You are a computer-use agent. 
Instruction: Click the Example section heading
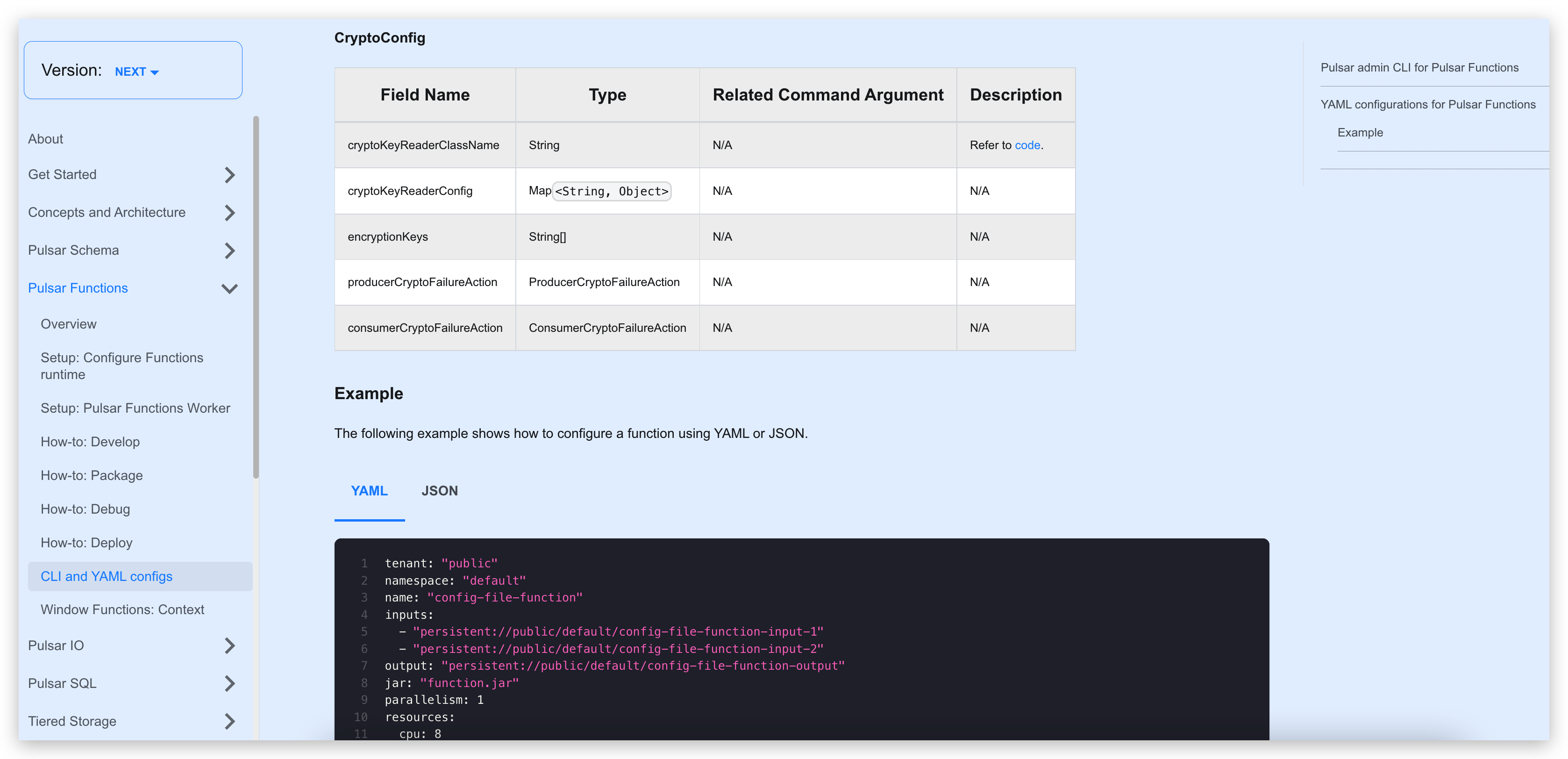[369, 393]
